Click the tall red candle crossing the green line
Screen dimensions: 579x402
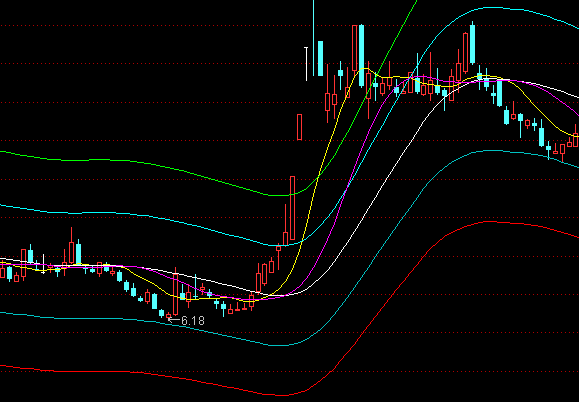292,208
